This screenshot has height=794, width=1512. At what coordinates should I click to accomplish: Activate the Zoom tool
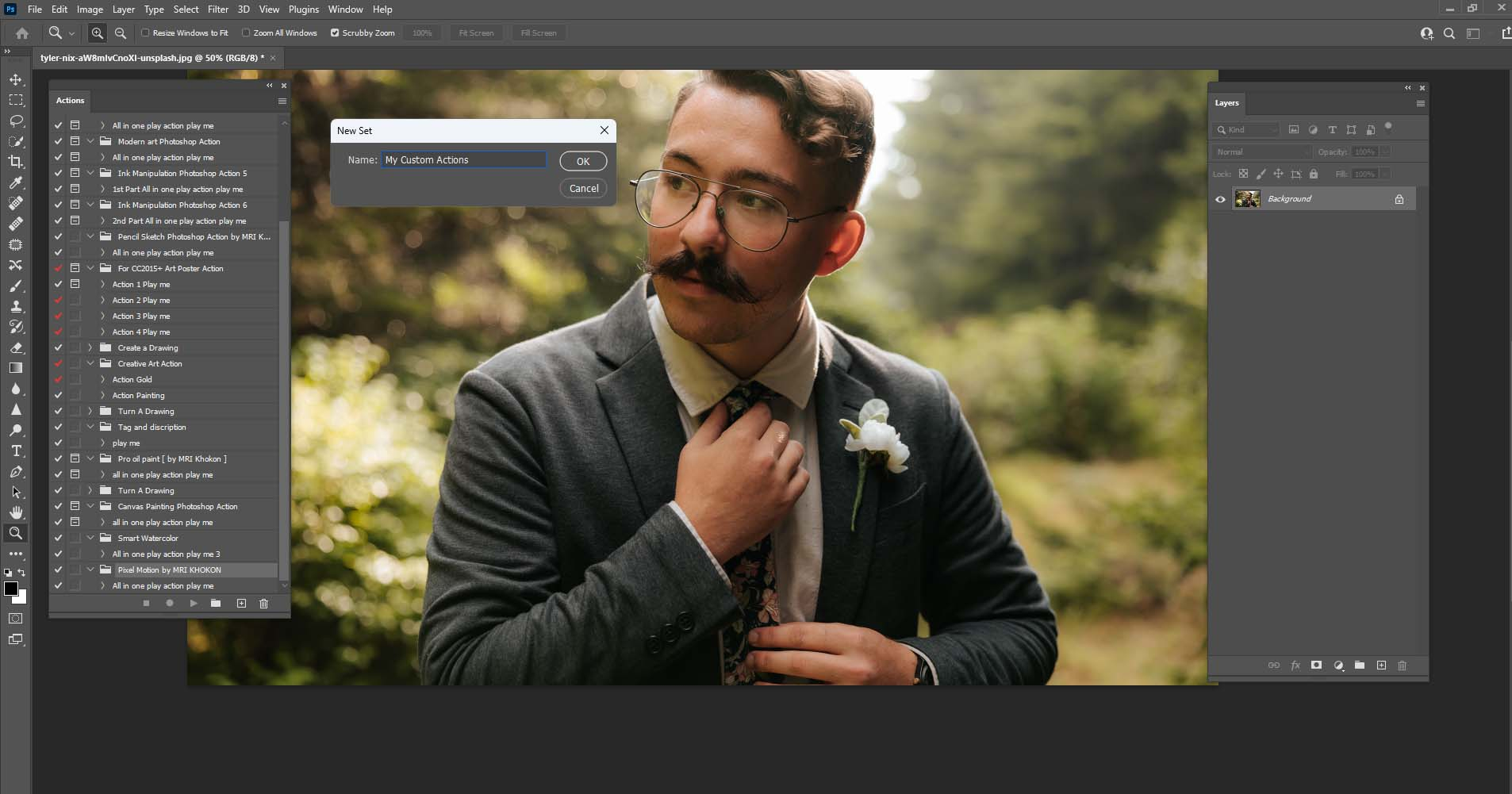[x=16, y=533]
